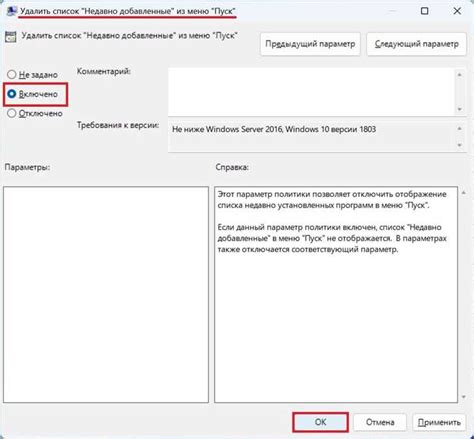
Task: Click the "Отмена" button
Action: (380, 422)
